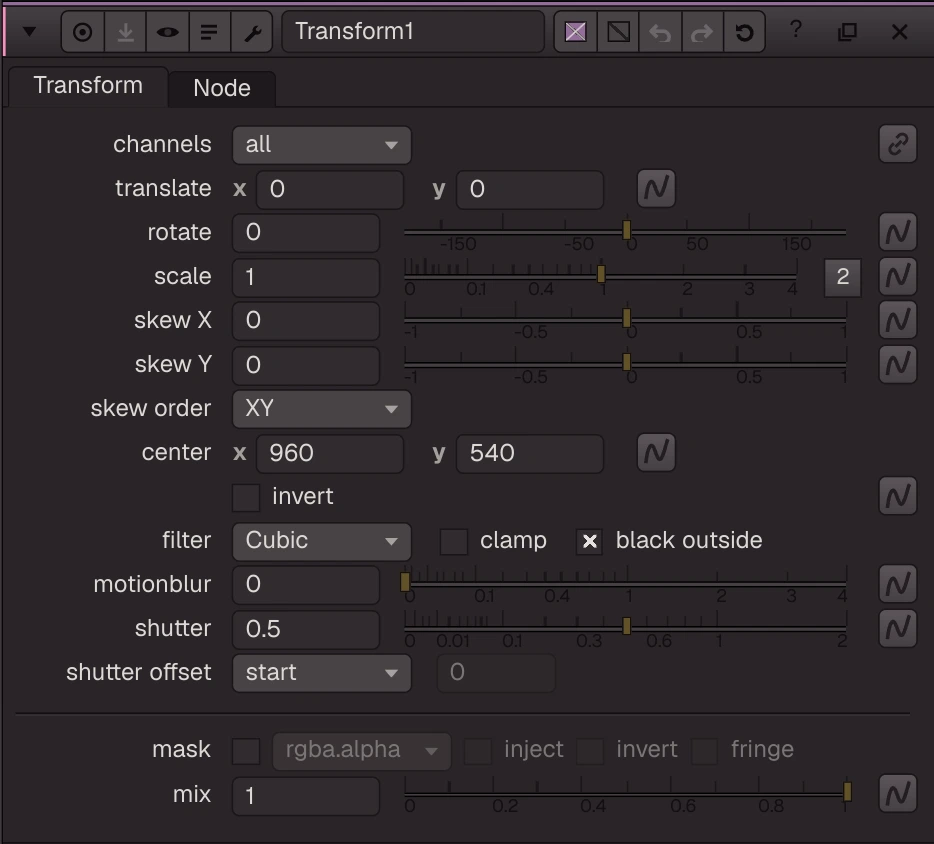Click the motionblur value field
Image resolution: width=934 pixels, height=844 pixels.
pyautogui.click(x=306, y=585)
